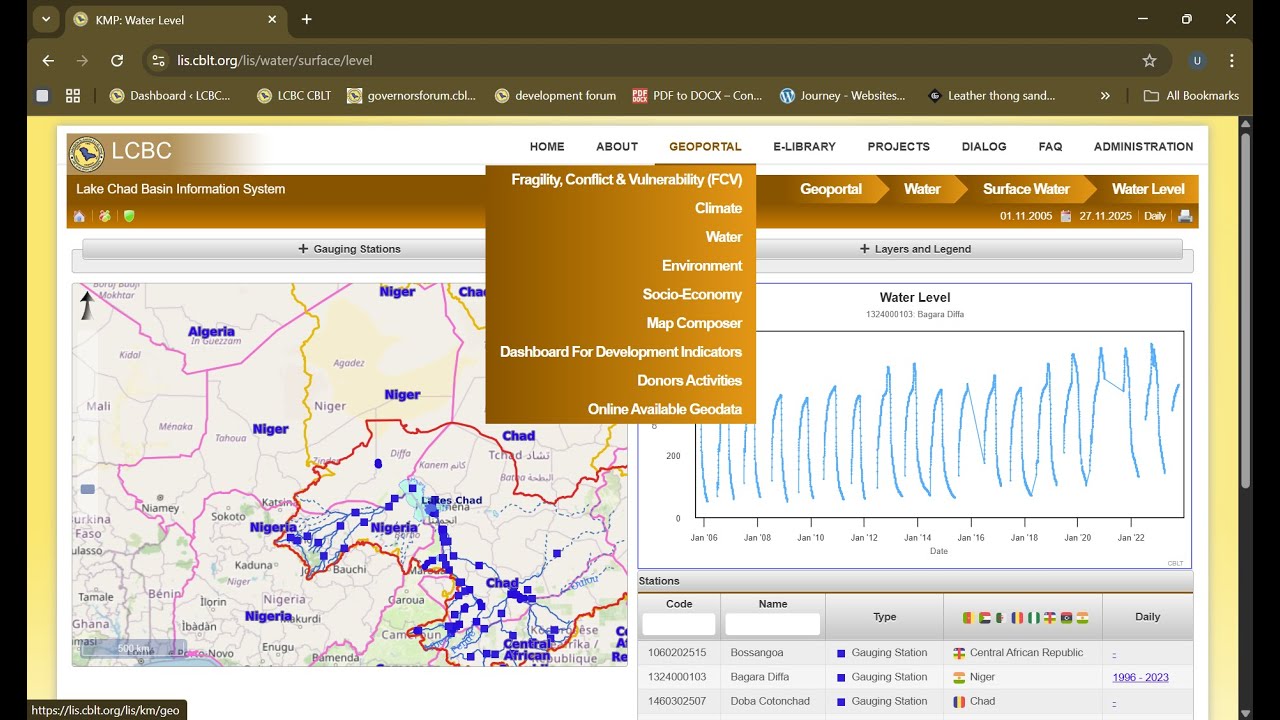The image size is (1280, 720).
Task: Open 1996 - 2023 daily data link
Action: [1140, 677]
